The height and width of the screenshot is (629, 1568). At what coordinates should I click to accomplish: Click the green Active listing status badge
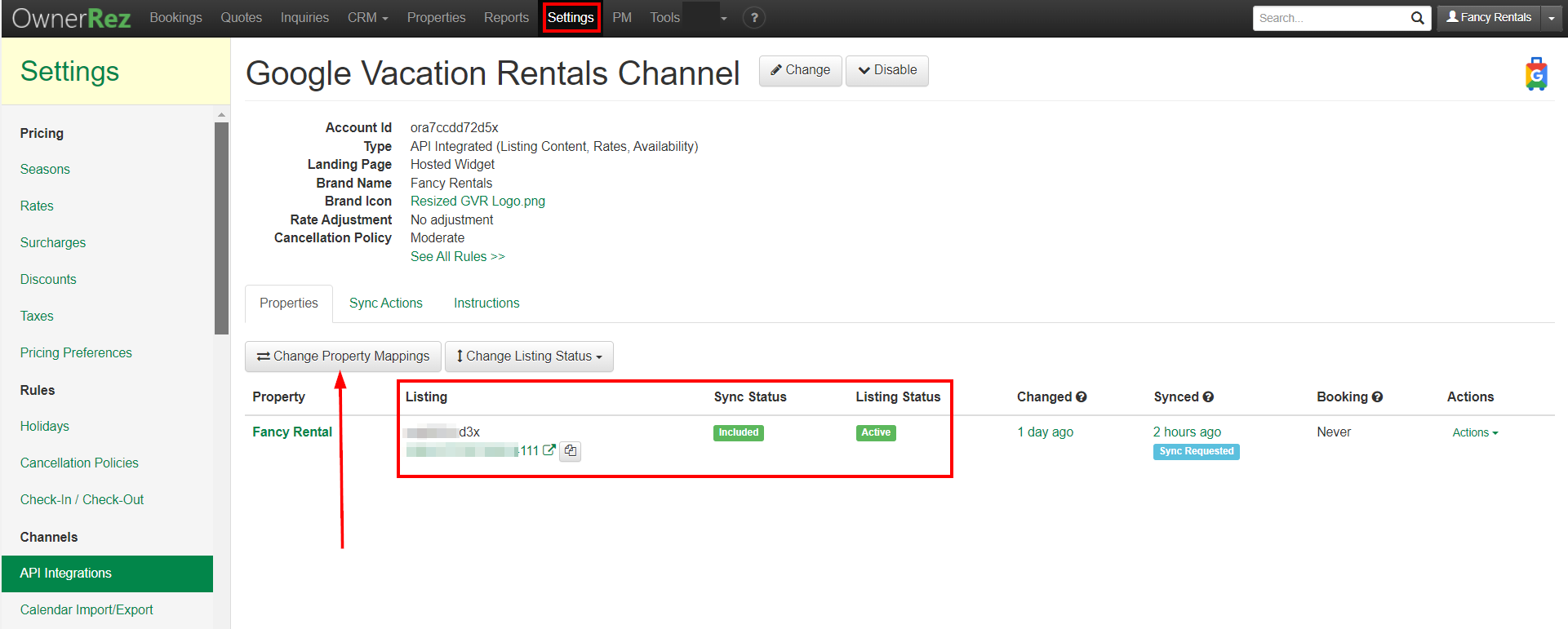tap(876, 433)
